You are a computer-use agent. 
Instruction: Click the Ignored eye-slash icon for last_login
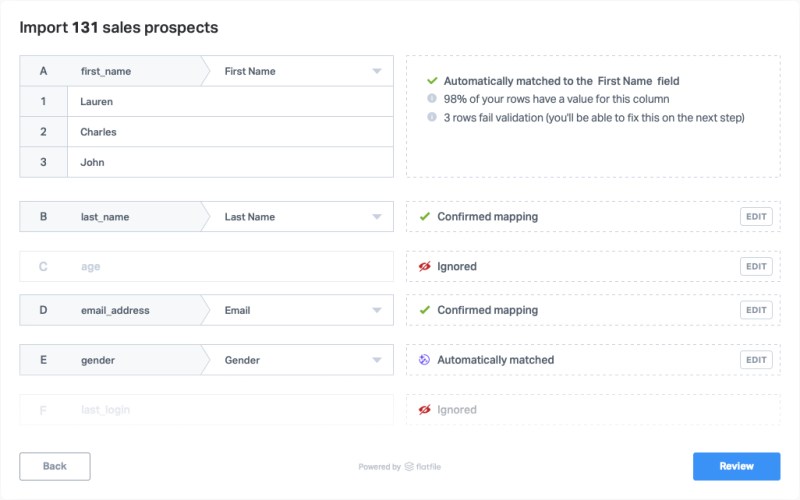point(425,410)
